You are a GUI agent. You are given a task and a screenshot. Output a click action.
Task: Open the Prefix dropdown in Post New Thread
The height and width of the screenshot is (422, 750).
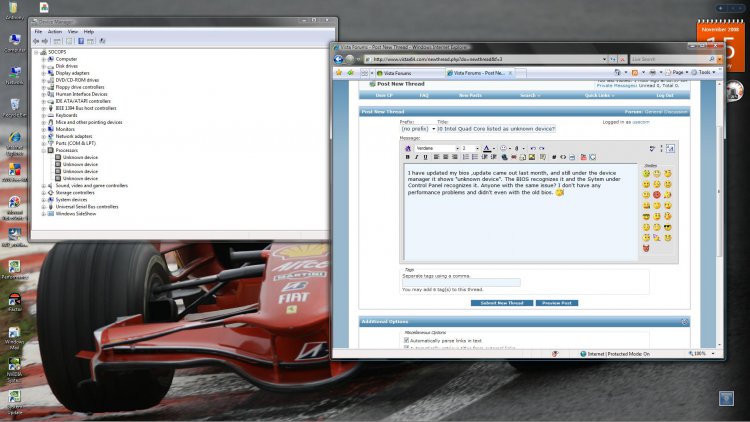418,129
